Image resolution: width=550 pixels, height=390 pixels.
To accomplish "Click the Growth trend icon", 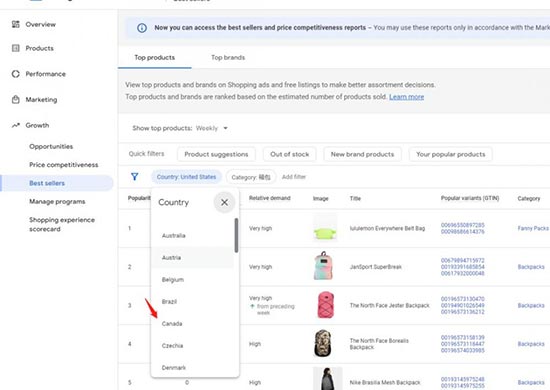I will pos(16,125).
